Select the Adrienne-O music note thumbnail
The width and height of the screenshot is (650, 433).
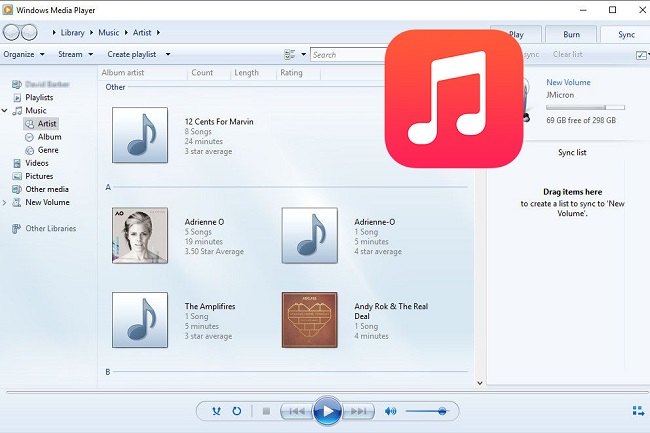(x=310, y=235)
